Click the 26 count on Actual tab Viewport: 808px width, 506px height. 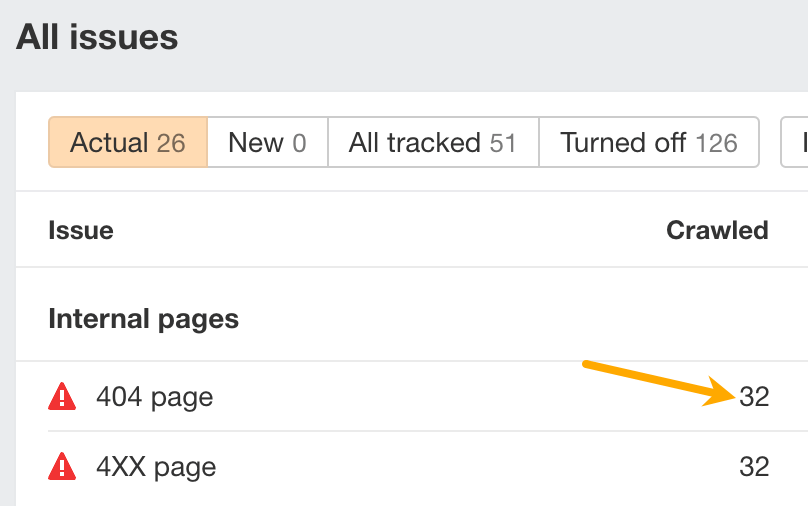point(171,142)
